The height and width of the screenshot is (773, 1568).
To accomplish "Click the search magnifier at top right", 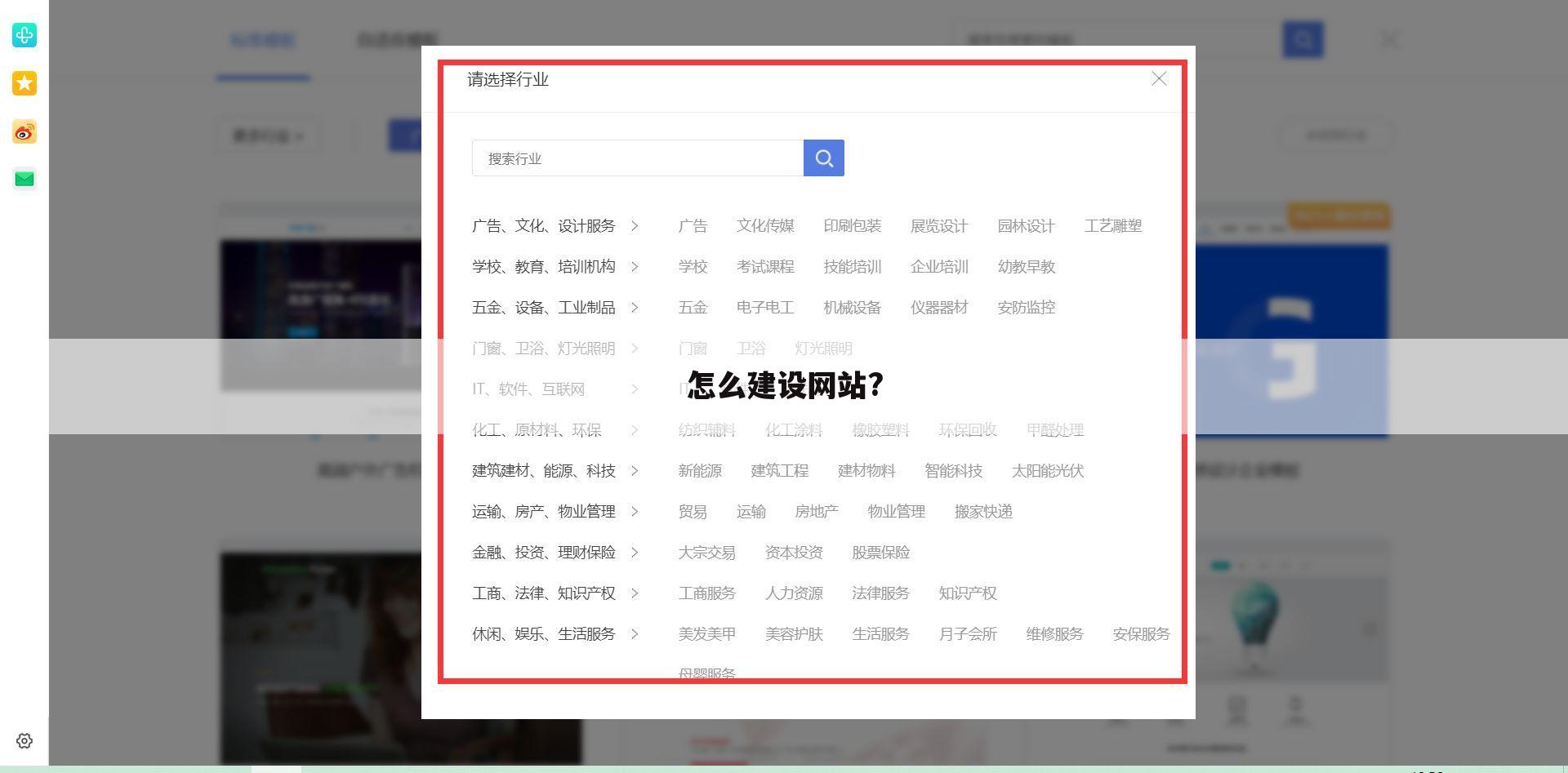I will [x=1303, y=38].
